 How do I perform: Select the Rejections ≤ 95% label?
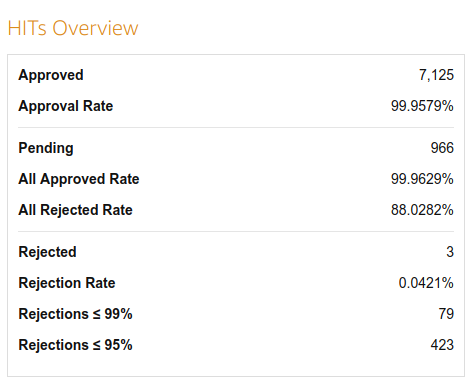tap(75, 345)
